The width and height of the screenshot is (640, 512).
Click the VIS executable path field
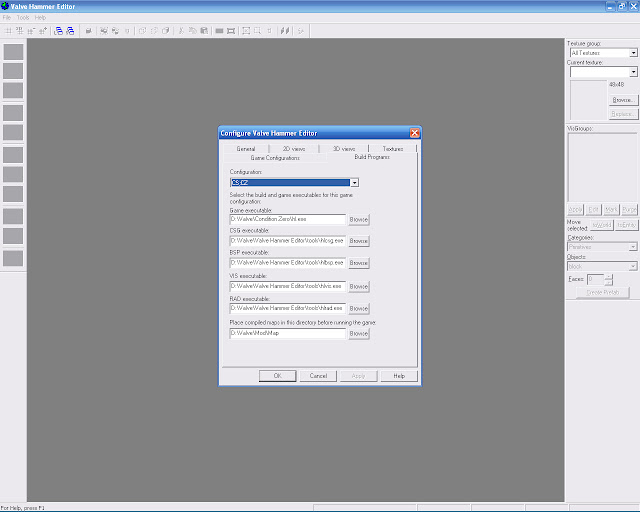(x=288, y=286)
